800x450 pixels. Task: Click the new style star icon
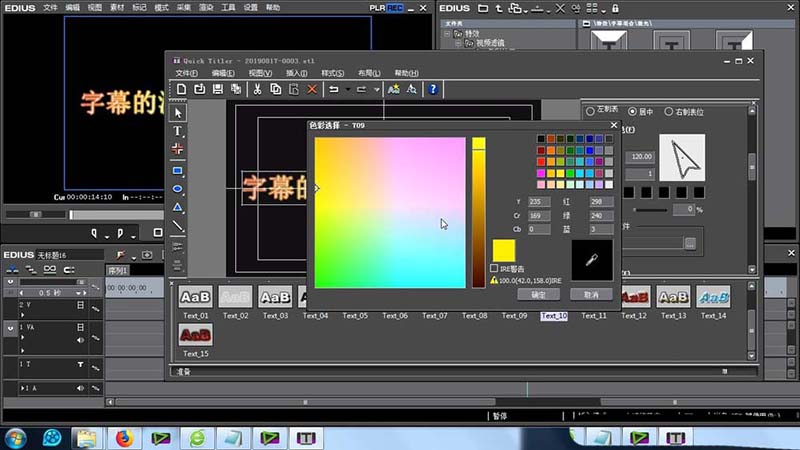pos(393,89)
